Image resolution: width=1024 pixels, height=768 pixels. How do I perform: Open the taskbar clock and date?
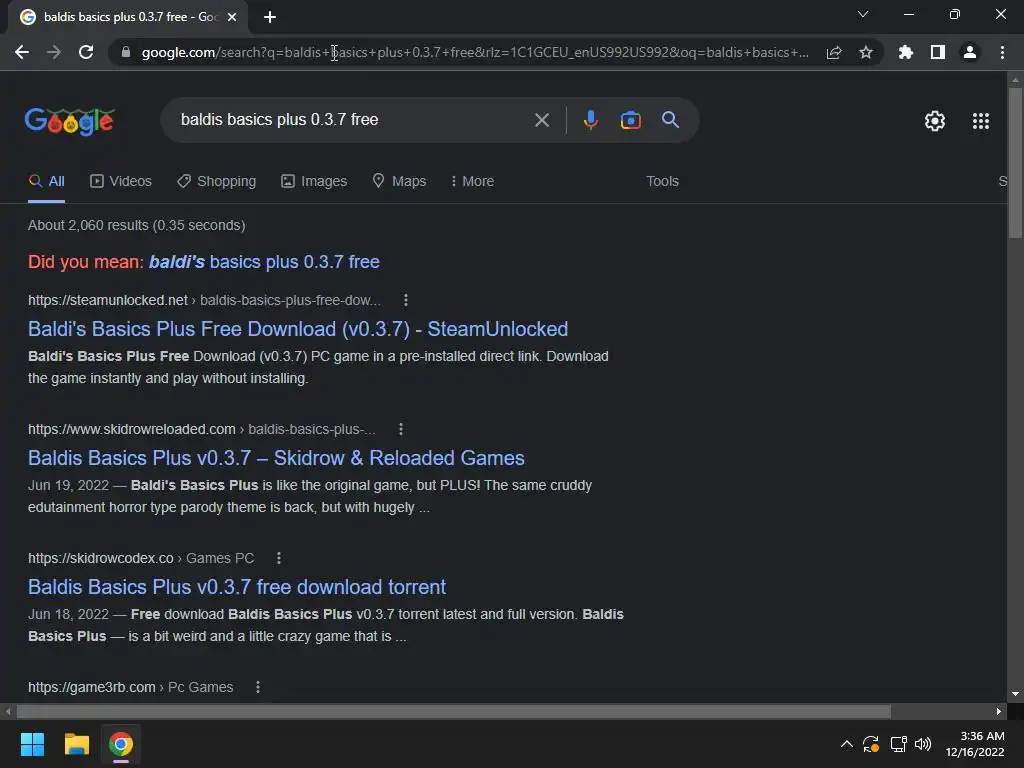click(974, 744)
